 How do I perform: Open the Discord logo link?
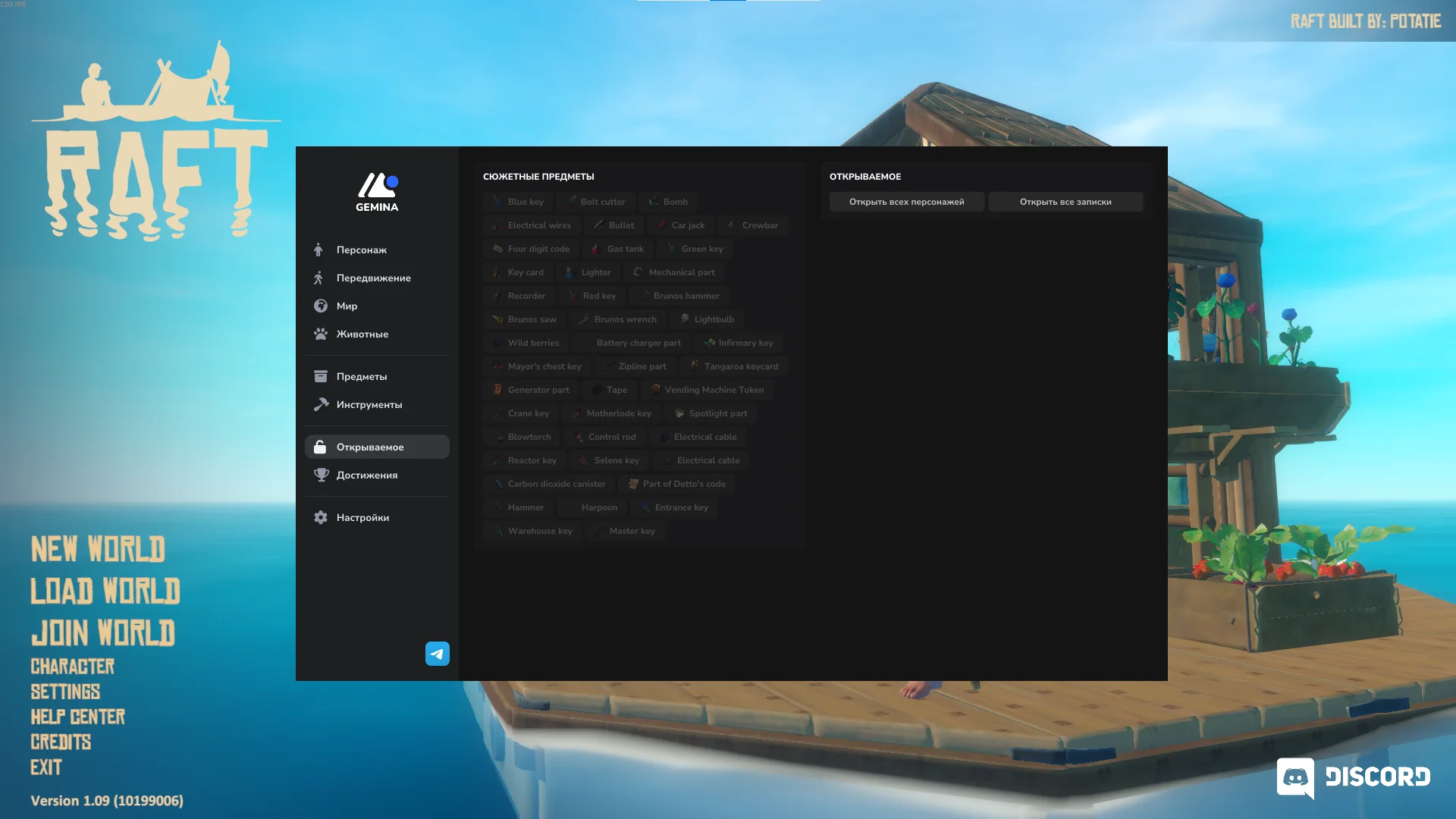(1354, 777)
